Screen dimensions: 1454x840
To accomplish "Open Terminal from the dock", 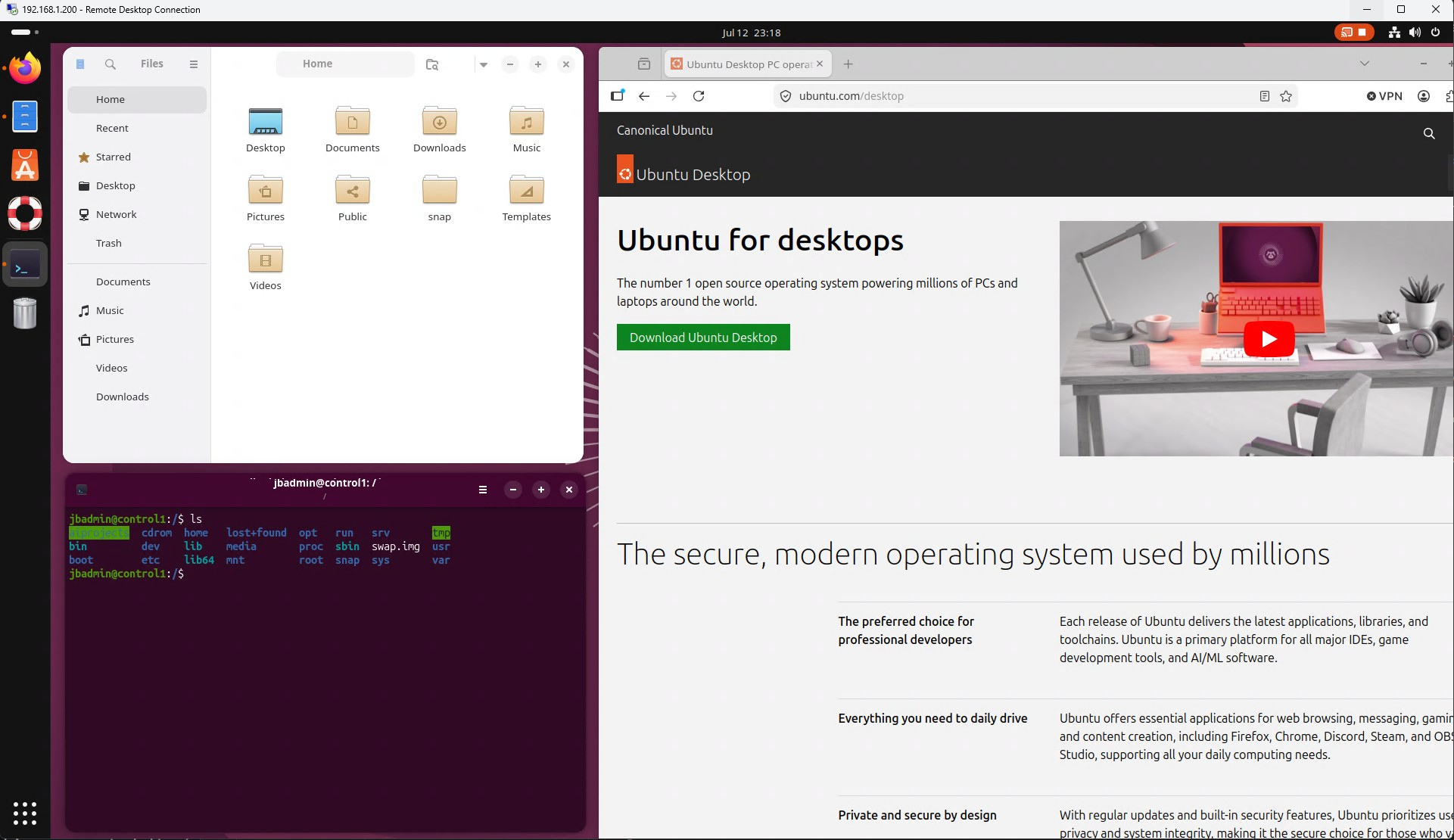I will [x=25, y=265].
